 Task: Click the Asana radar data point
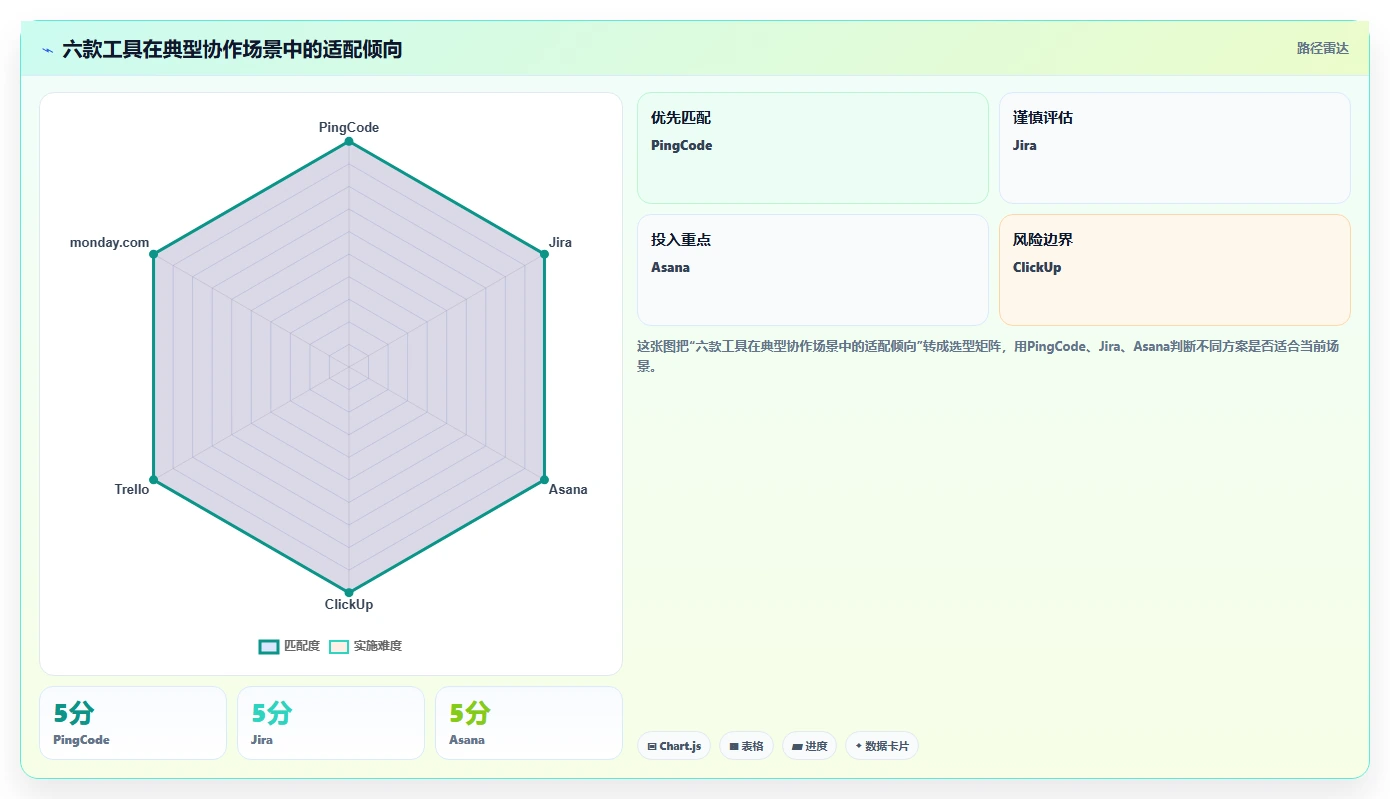(x=544, y=479)
